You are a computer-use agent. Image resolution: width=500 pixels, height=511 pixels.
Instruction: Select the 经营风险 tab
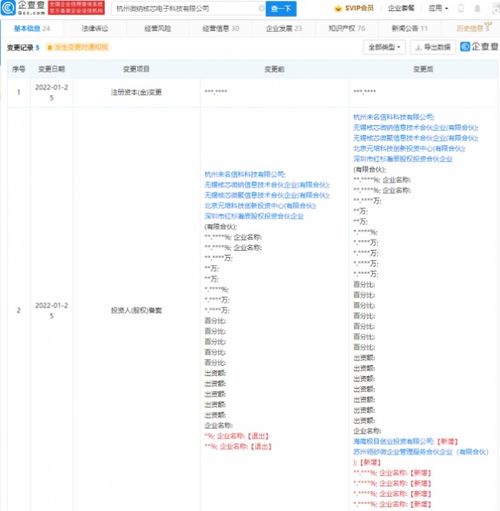coord(157,28)
